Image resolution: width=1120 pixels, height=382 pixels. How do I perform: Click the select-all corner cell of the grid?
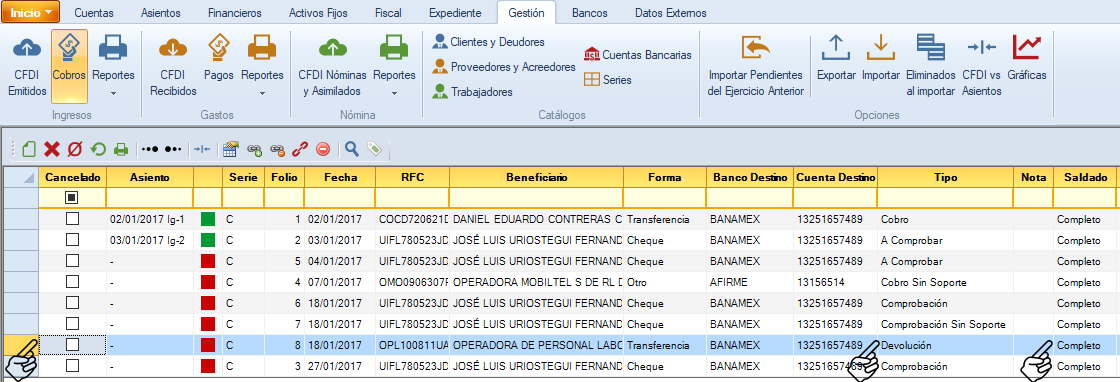(20, 177)
